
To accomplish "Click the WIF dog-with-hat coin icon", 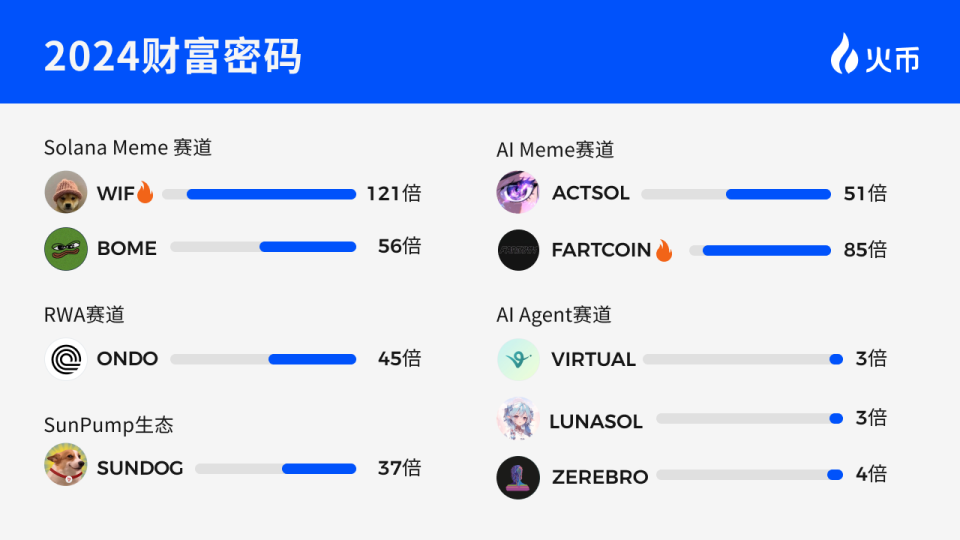I will coord(66,192).
